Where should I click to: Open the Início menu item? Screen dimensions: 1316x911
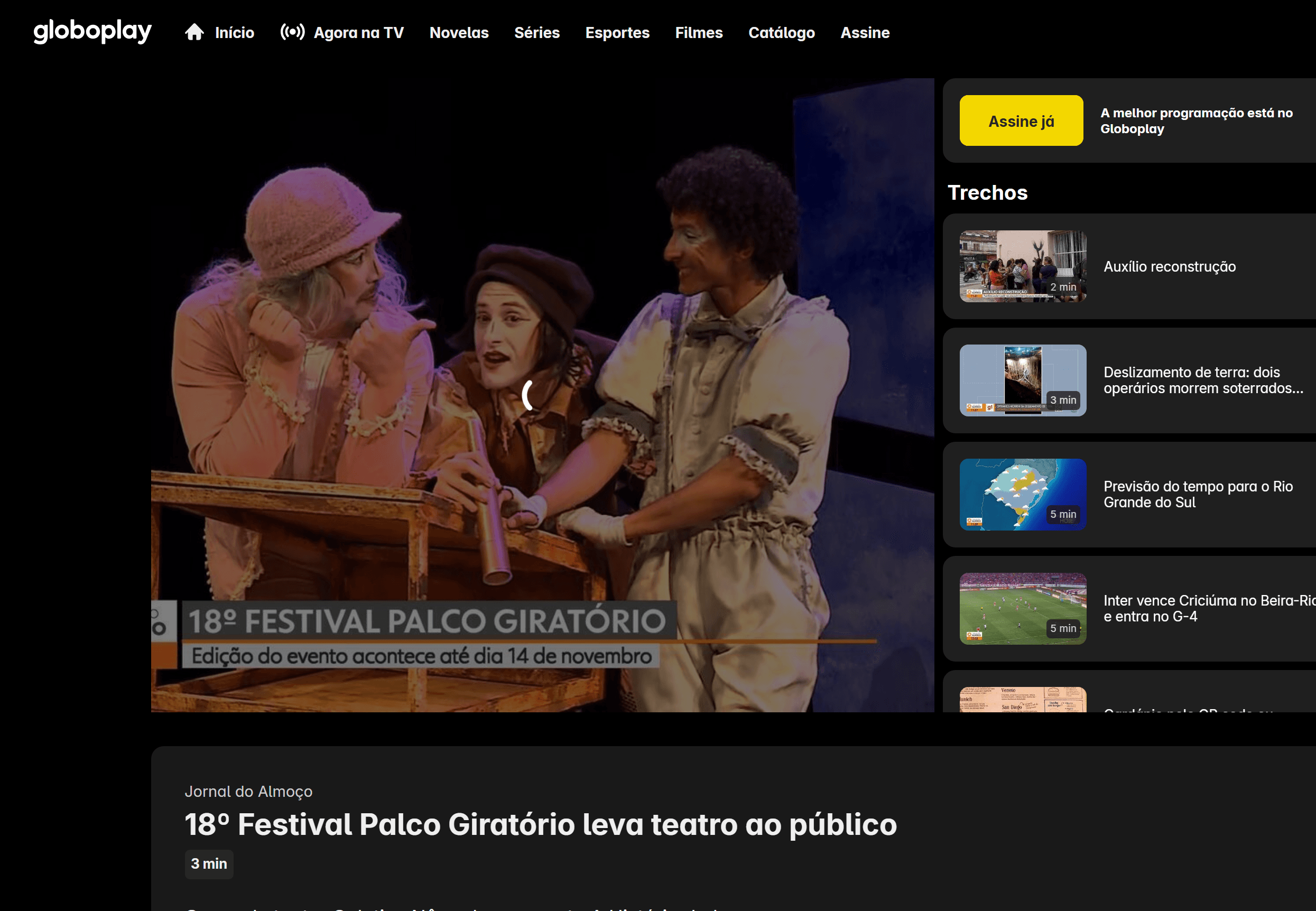click(x=235, y=33)
